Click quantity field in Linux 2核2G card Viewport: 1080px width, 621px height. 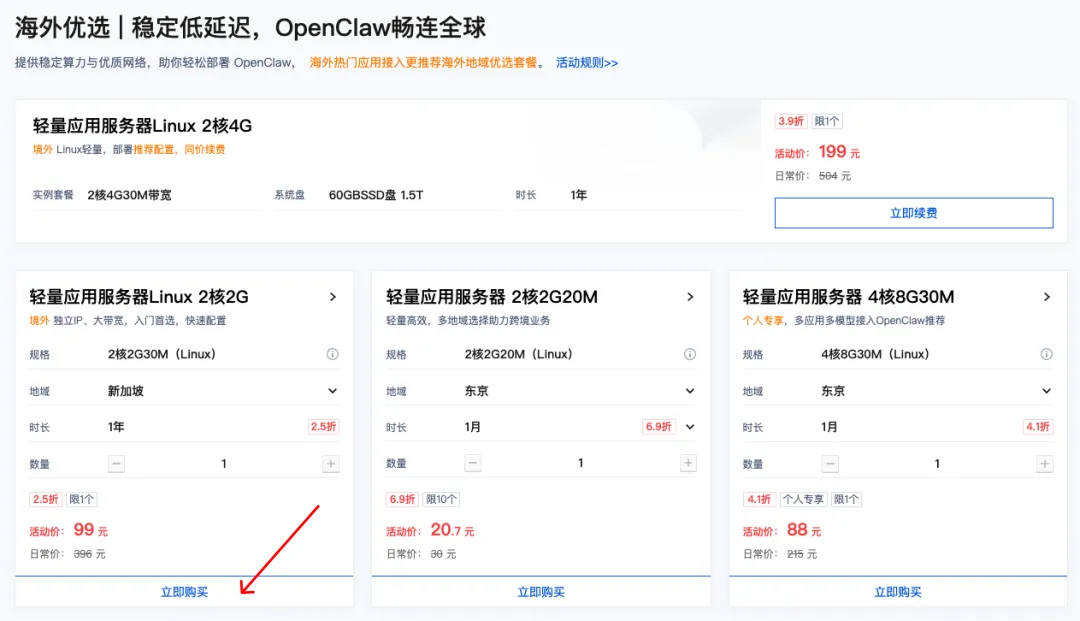223,463
